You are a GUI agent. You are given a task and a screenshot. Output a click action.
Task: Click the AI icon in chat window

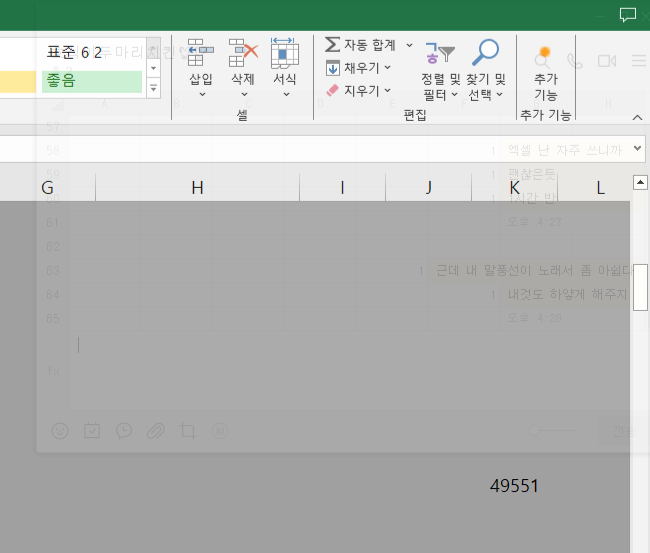[x=220, y=432]
